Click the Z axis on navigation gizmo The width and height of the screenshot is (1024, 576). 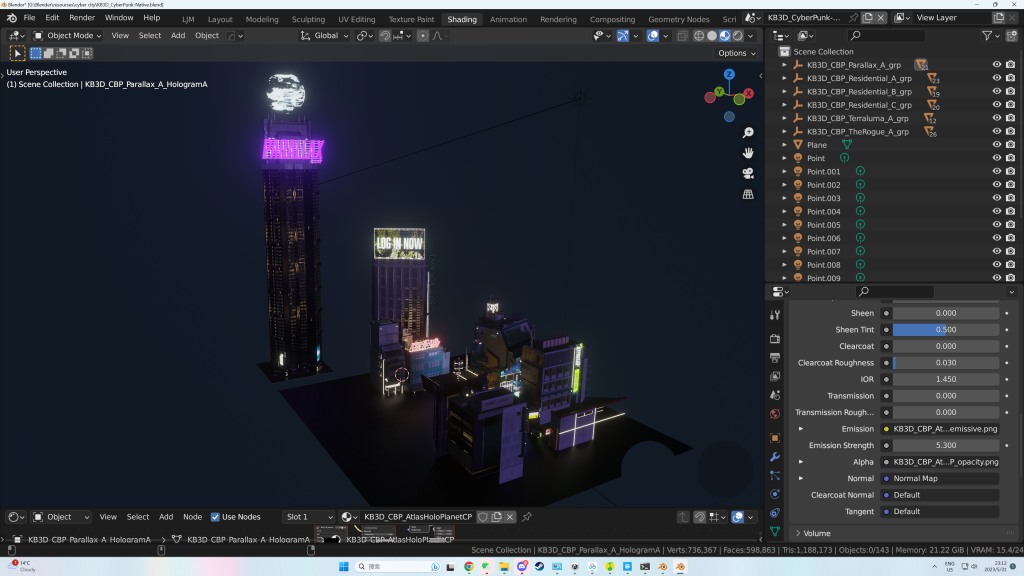729,74
